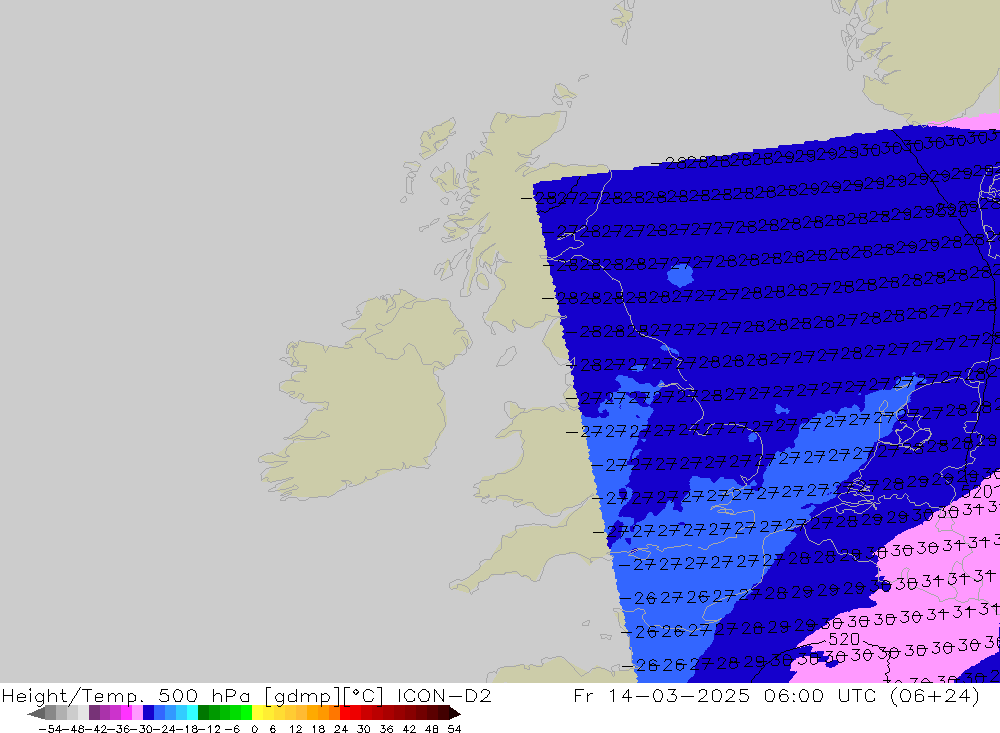Pick the cyan legend swatch before the greens

(192, 713)
